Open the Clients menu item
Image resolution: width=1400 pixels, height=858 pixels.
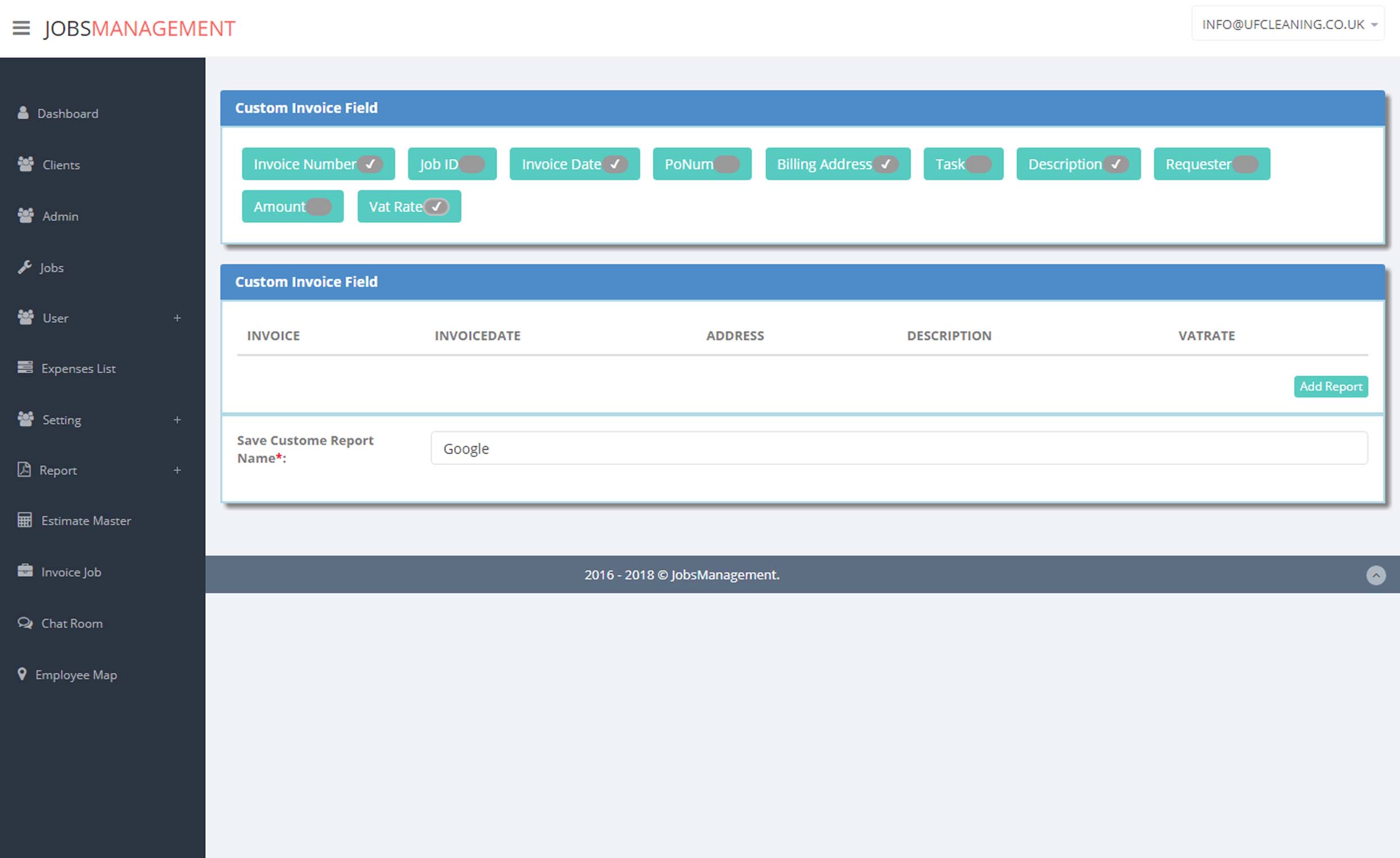[x=61, y=165]
